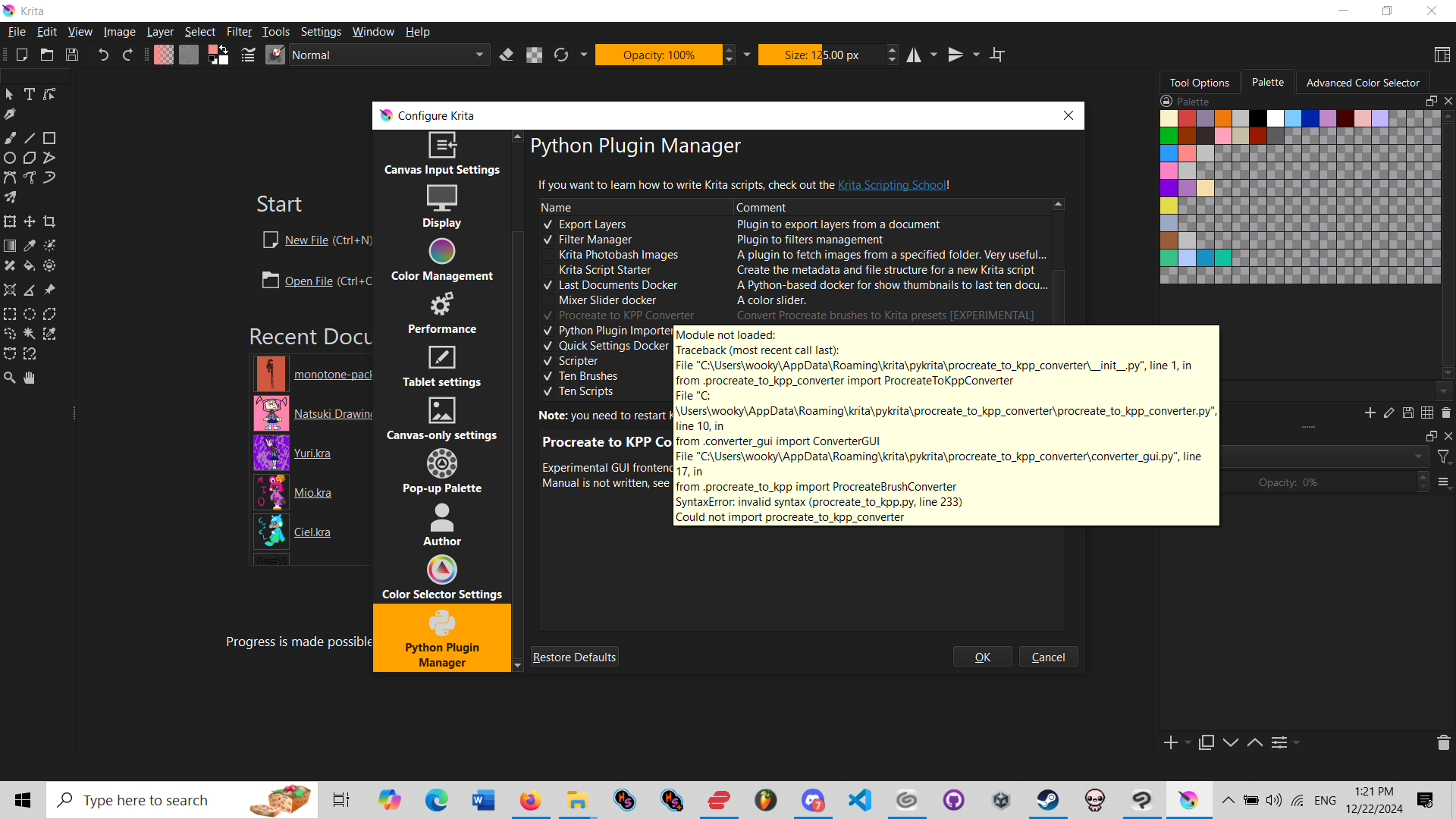This screenshot has width=1456, height=819.
Task: Open the Yuri.kra recent document
Action: click(312, 453)
